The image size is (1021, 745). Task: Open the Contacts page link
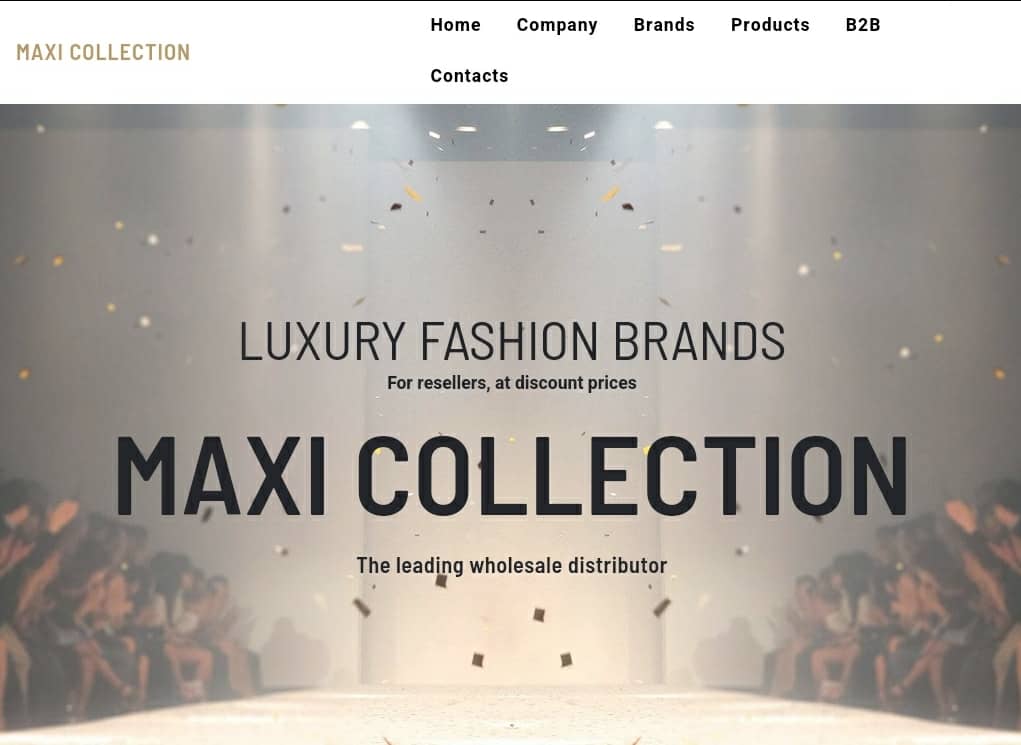pos(469,76)
